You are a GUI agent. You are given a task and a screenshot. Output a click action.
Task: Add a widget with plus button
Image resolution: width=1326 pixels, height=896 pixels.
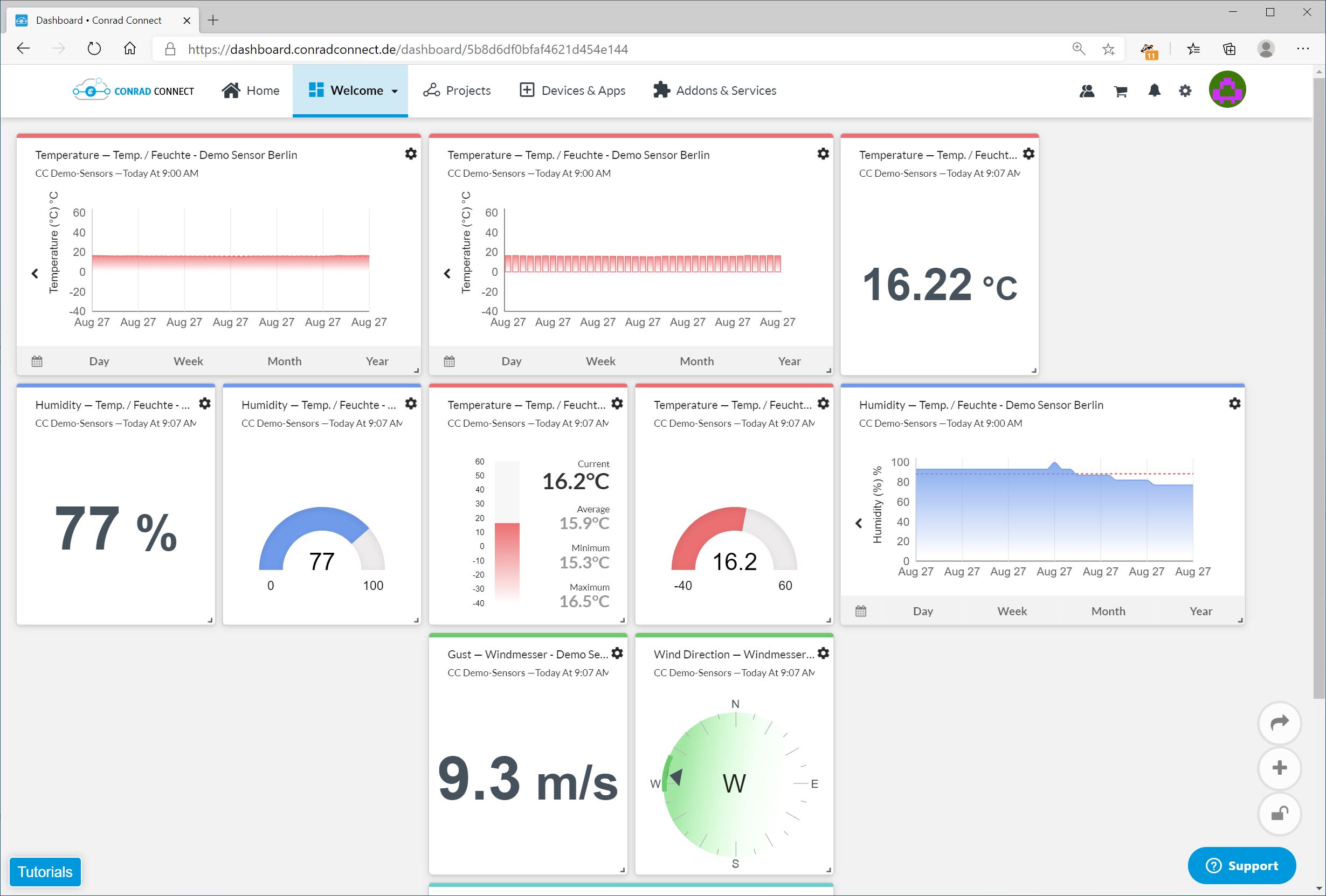pos(1279,768)
